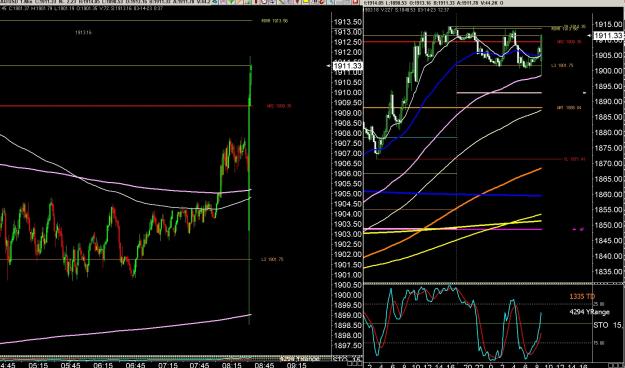Select the 1912.50 price label
This screenshot has width=625, height=368.
click(348, 41)
